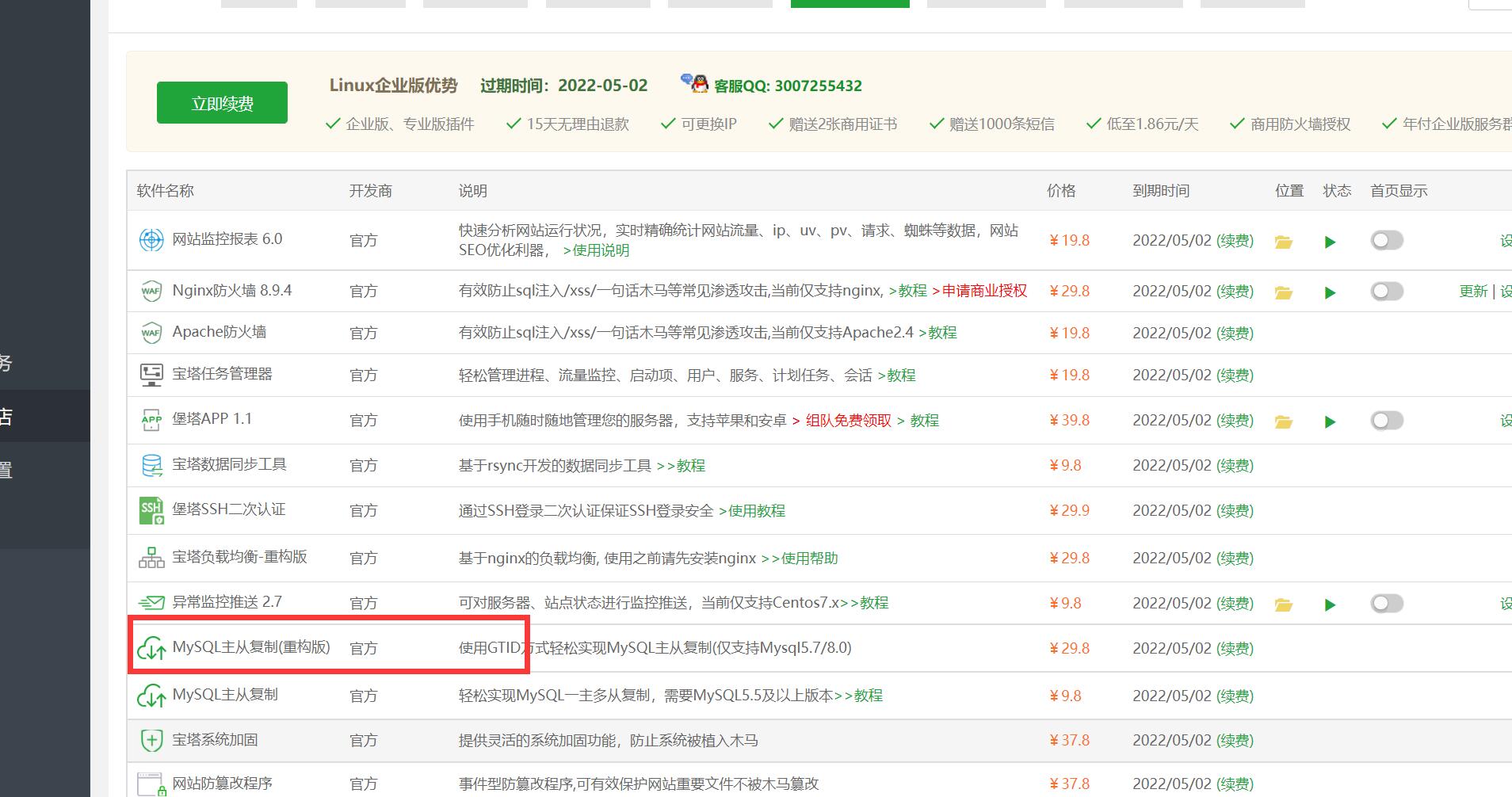Click the 宝塔负载均衡-重构版 network icon
The width and height of the screenshot is (1512, 797).
coord(151,558)
